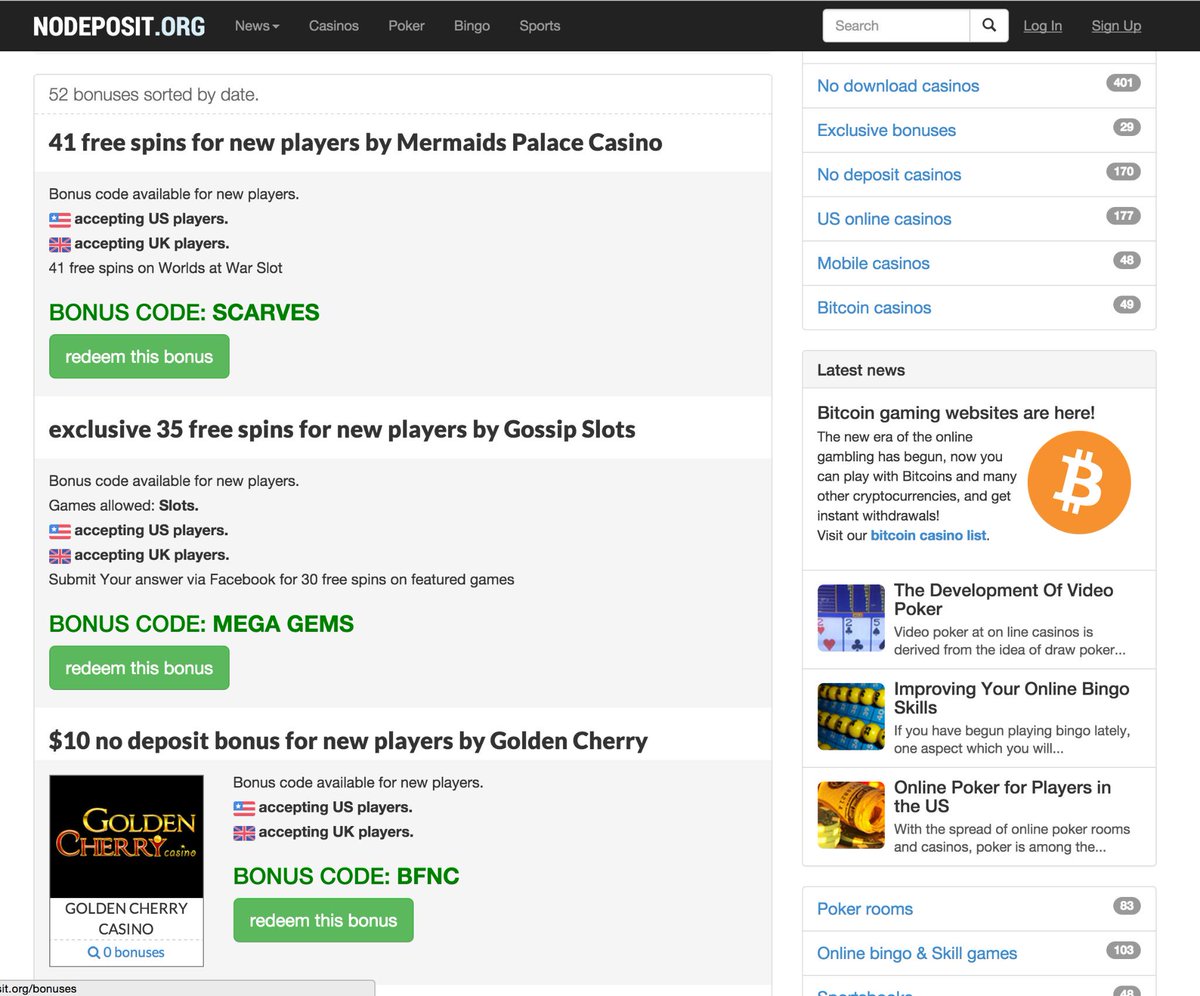Screen dimensions: 1200x996
Task: Open Mobile casinos category
Action: coord(873,264)
